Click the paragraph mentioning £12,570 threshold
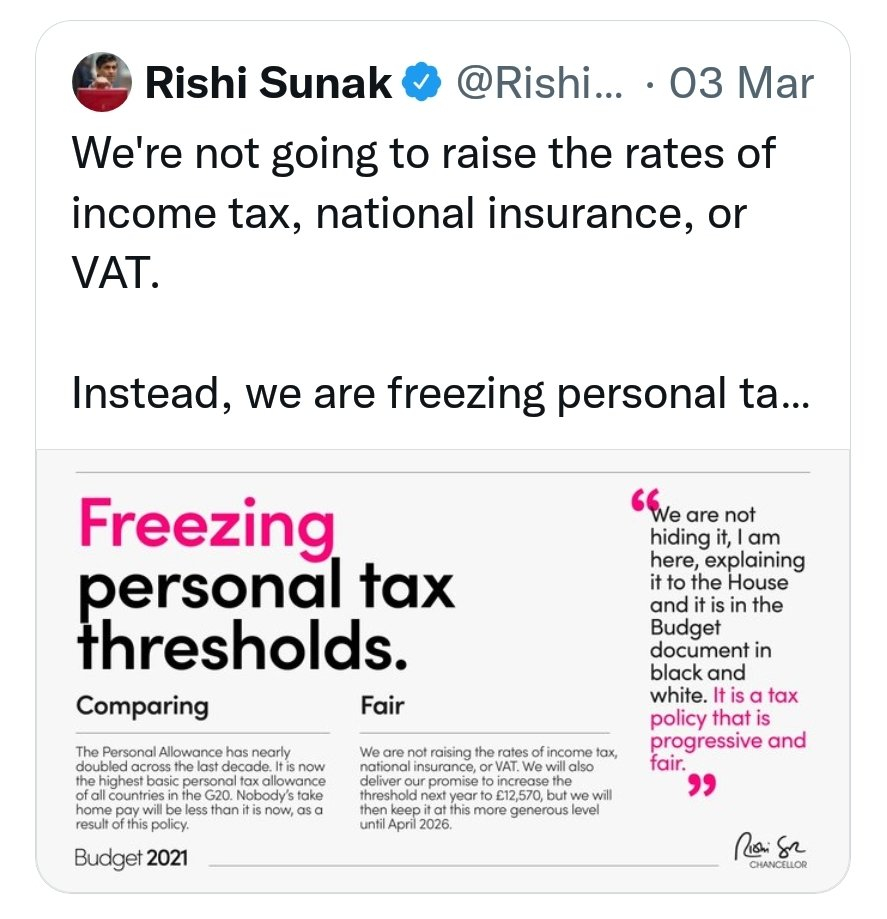887x919 pixels. pyautogui.click(x=488, y=787)
